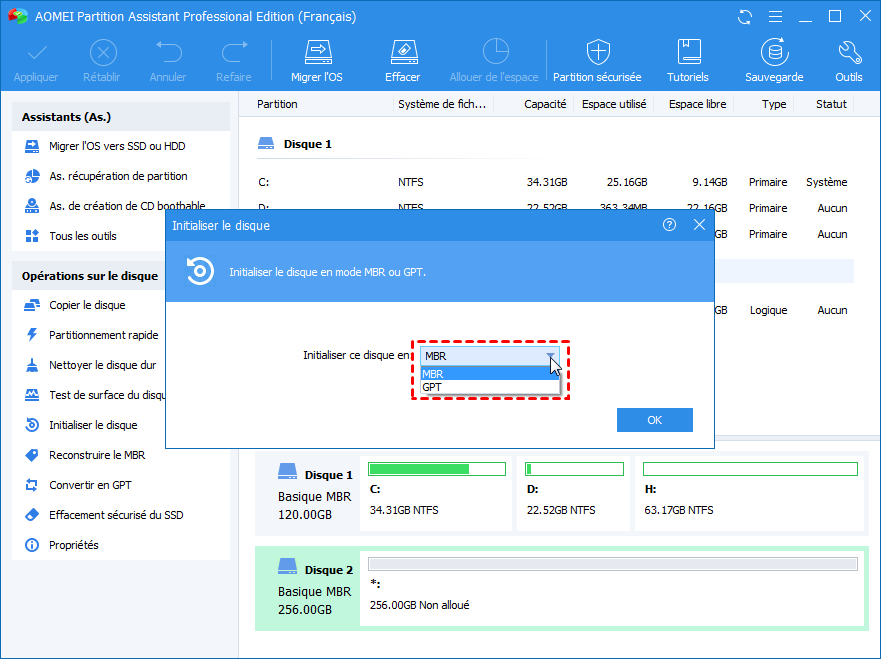Sort by Partition column header
Viewport: 881px width, 659px height.
pos(278,104)
